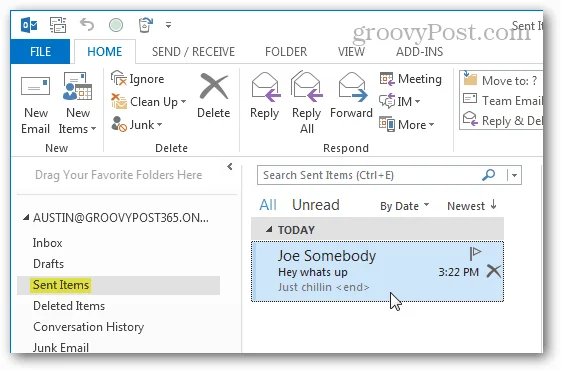Viewport: 561px width, 371px height.
Task: Undo the last action
Action: click(x=87, y=25)
